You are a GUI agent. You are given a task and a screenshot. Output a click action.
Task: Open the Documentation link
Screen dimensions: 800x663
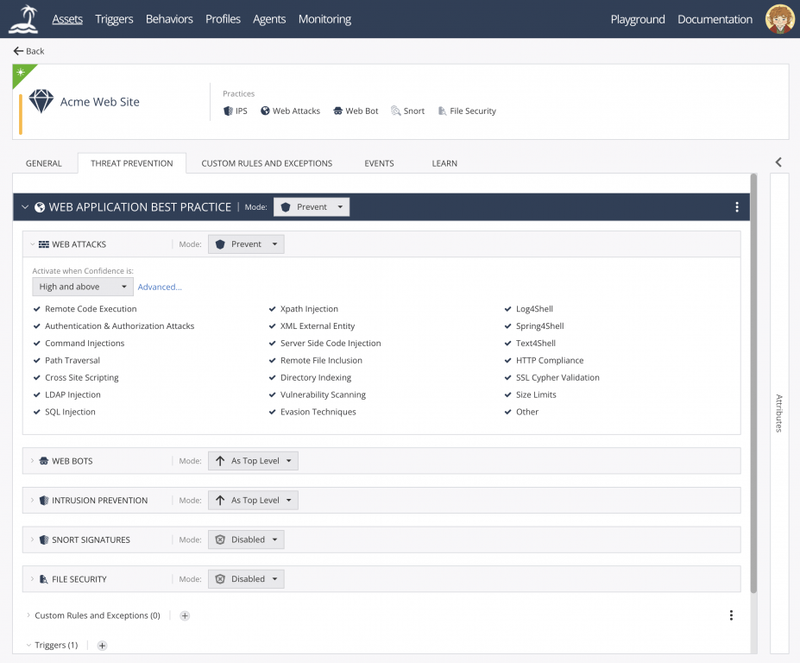715,19
